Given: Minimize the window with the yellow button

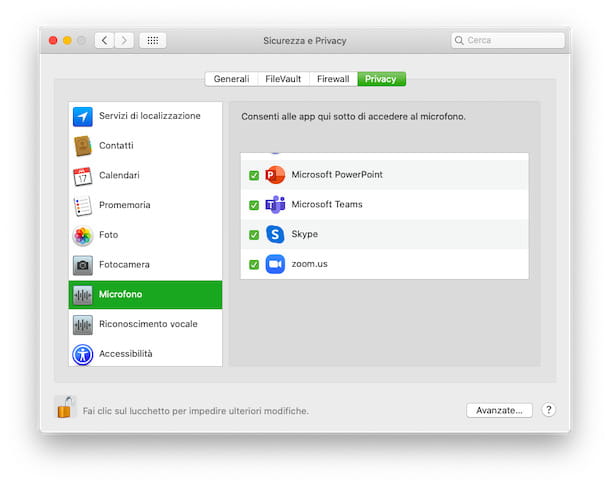Looking at the screenshot, I should pos(67,40).
